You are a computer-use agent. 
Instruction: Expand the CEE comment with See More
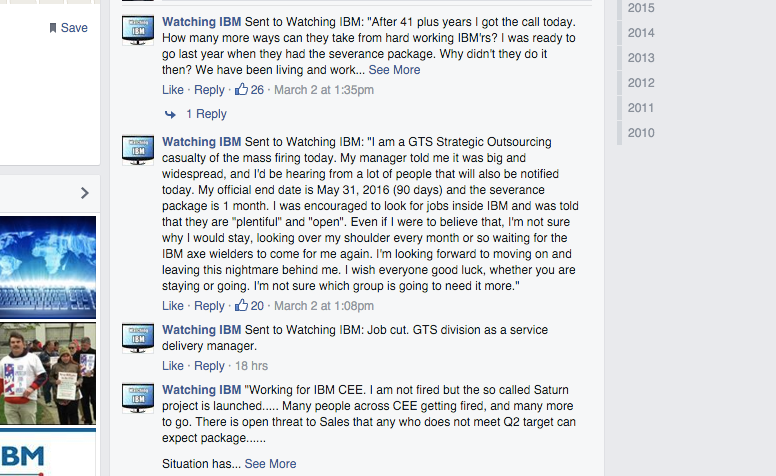point(270,464)
